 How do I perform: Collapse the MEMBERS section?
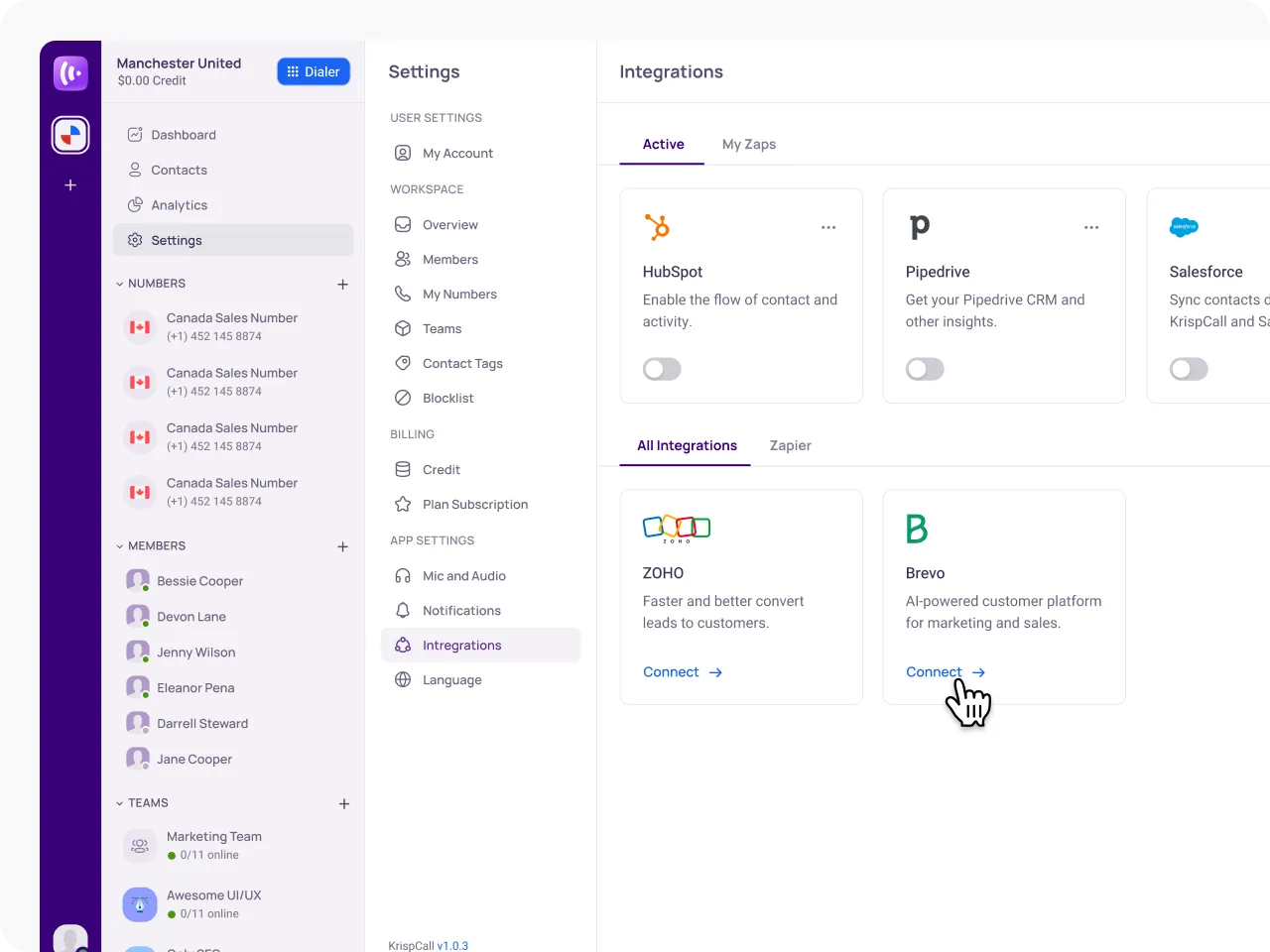pyautogui.click(x=120, y=546)
